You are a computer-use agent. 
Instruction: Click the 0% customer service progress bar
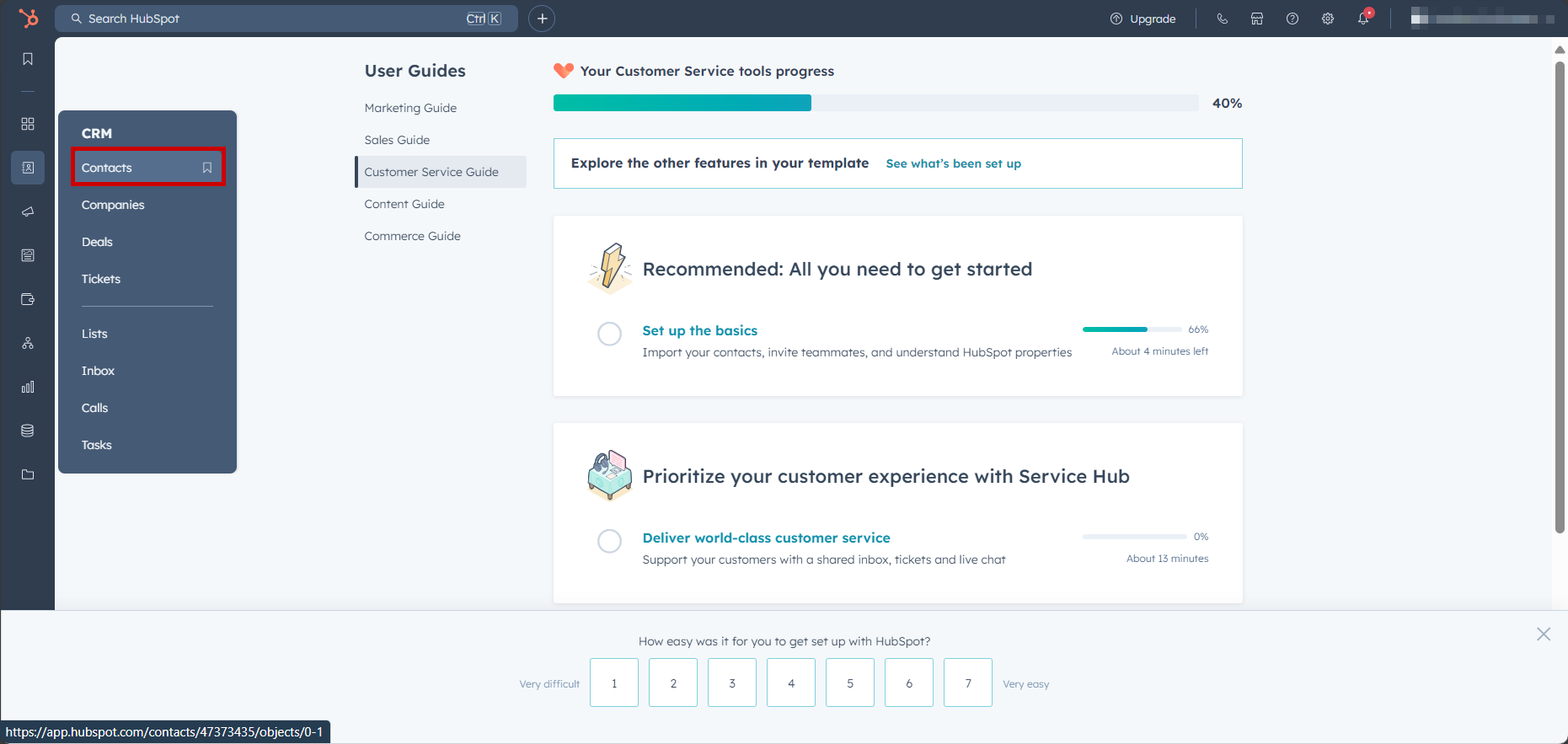[1135, 537]
